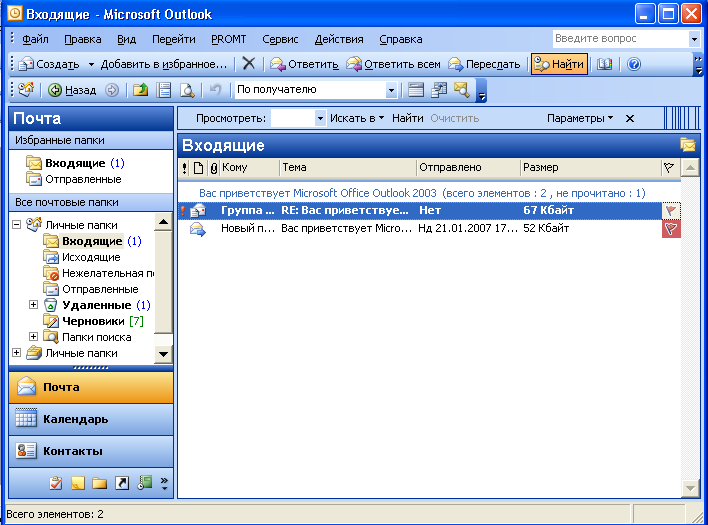Open the View menu
This screenshot has width=708, height=525.
coord(126,39)
